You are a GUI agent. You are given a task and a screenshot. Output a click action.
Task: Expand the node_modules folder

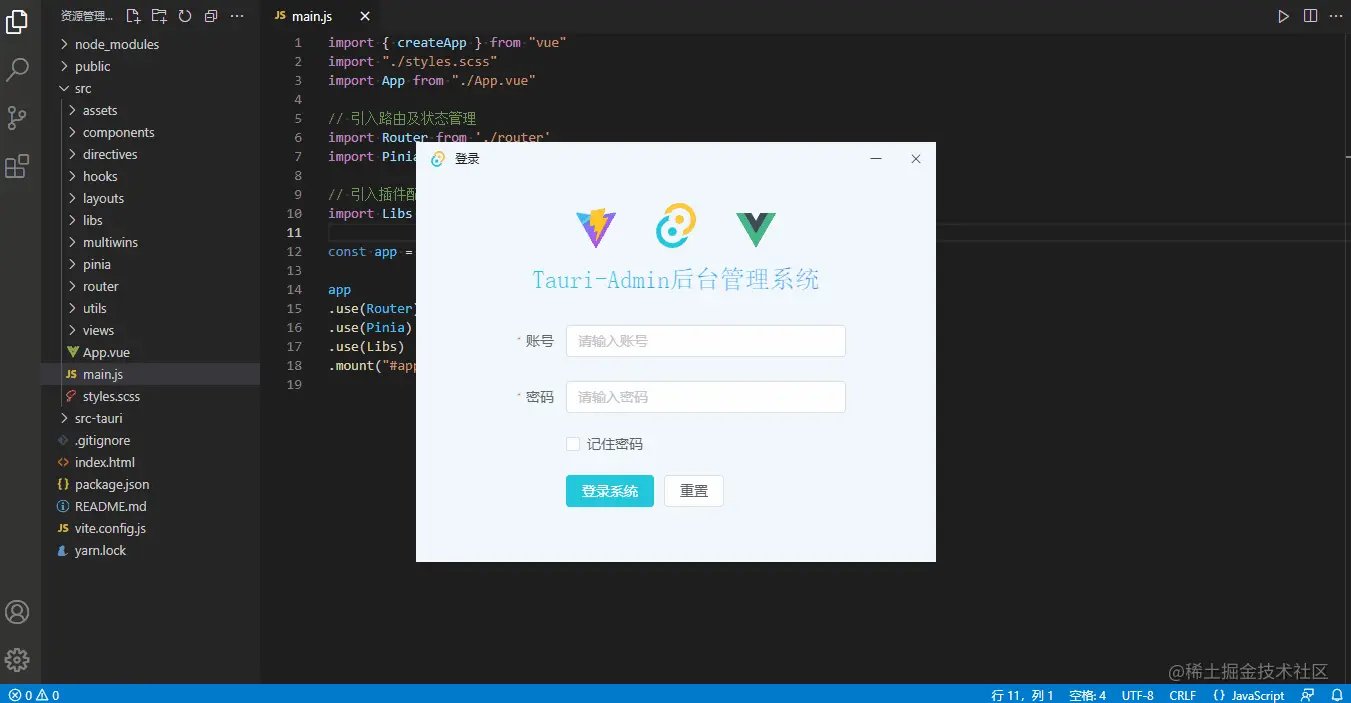click(150, 44)
